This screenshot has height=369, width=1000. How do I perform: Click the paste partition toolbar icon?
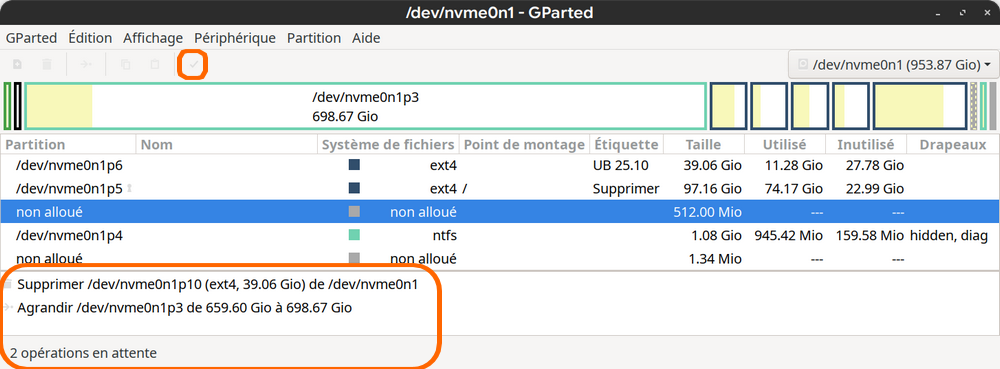tap(154, 64)
